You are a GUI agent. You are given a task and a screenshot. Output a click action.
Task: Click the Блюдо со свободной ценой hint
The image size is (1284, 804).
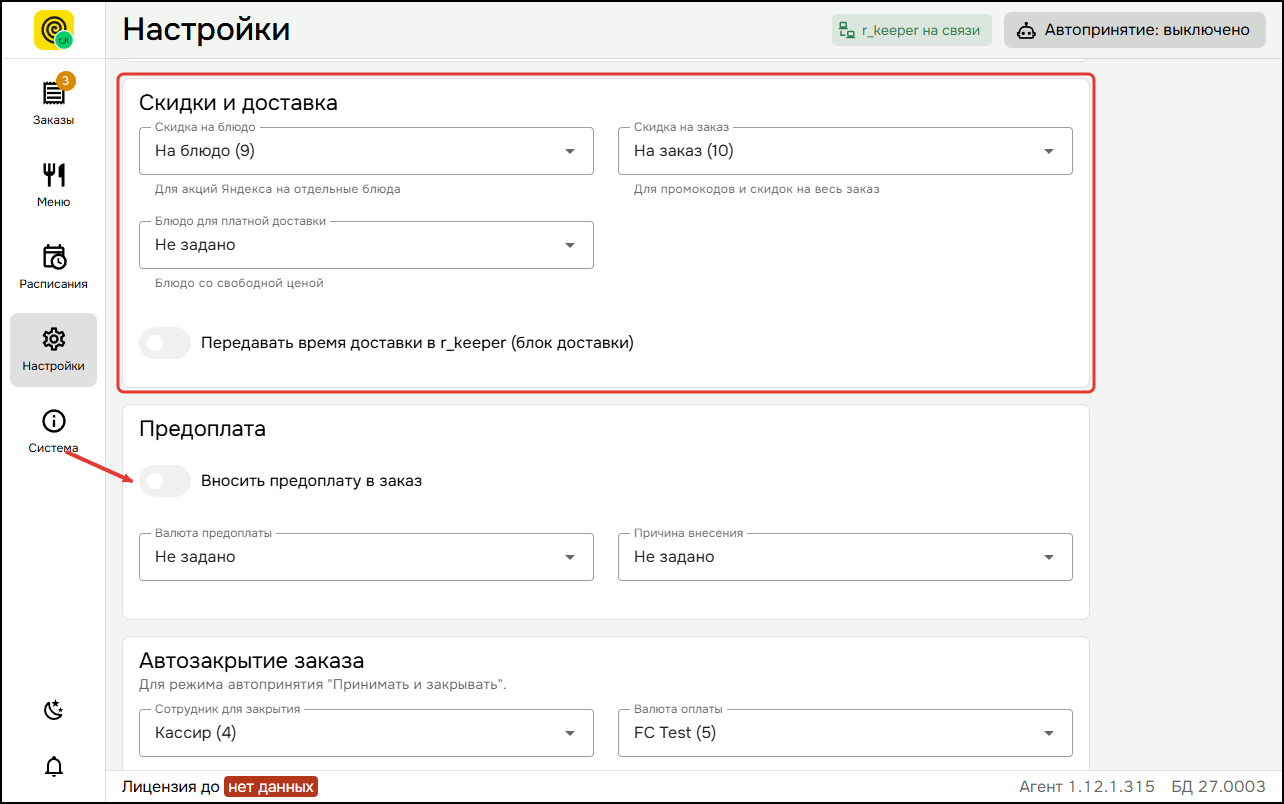pos(239,283)
